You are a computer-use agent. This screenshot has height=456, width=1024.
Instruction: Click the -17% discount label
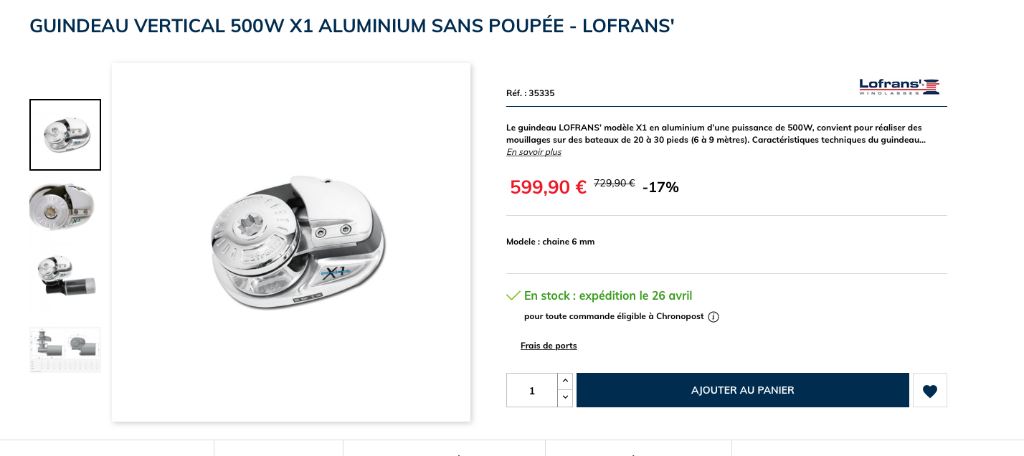point(660,187)
